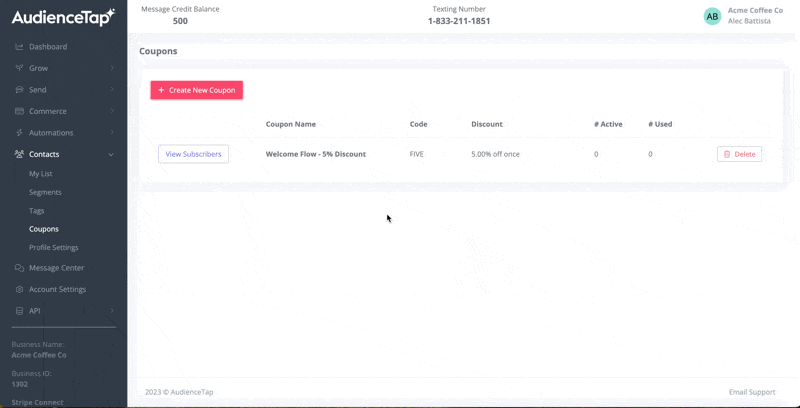
Task: Click the Commerce card icon in sidebar
Action: click(19, 111)
